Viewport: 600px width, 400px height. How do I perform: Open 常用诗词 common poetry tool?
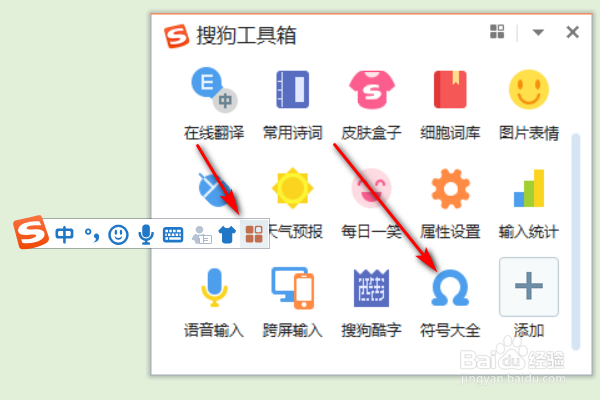[293, 90]
